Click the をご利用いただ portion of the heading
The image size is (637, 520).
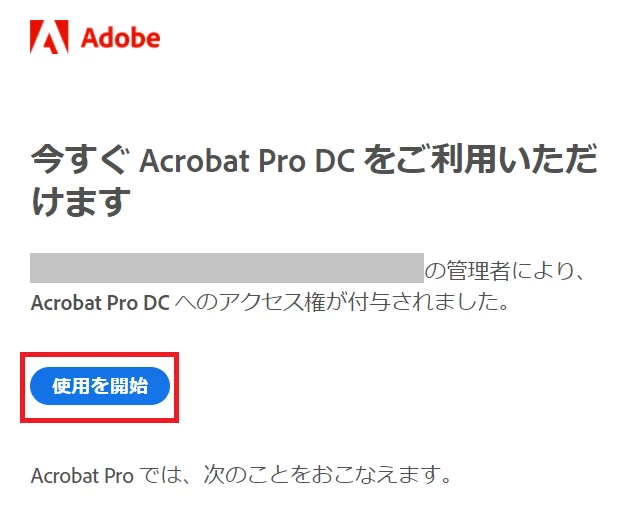click(x=480, y=158)
